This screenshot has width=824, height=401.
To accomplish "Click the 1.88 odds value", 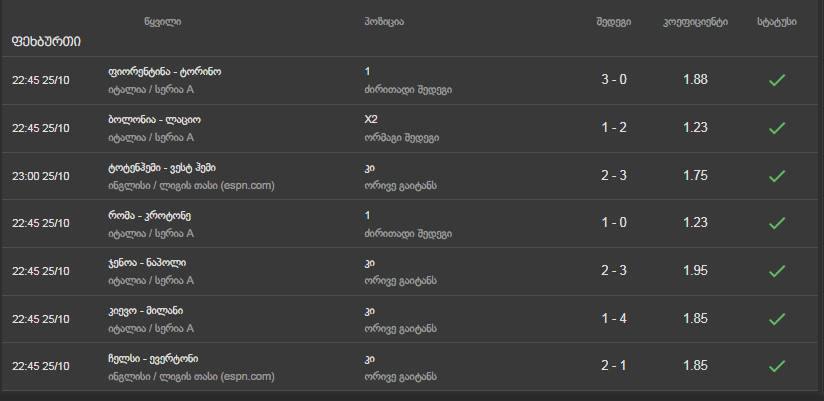I will tap(695, 80).
